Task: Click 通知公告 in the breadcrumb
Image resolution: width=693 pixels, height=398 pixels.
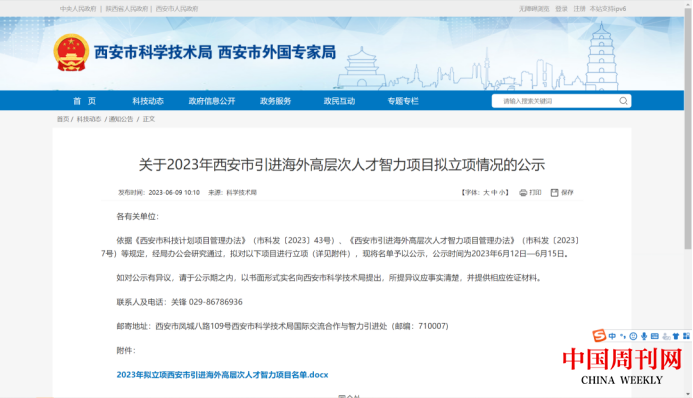Action: (x=121, y=119)
